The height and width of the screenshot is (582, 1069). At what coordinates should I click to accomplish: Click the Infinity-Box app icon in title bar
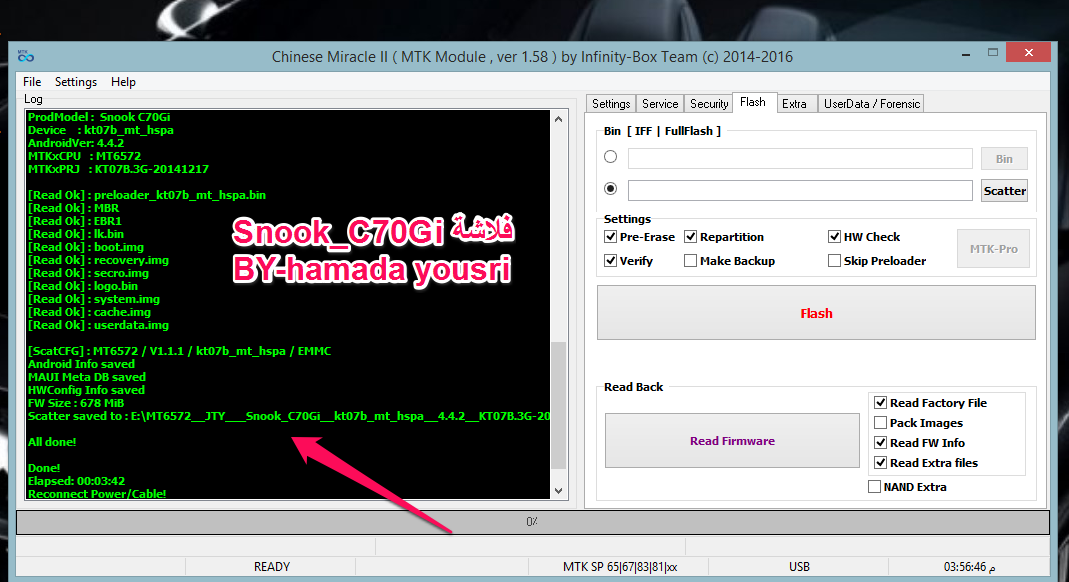(26, 56)
